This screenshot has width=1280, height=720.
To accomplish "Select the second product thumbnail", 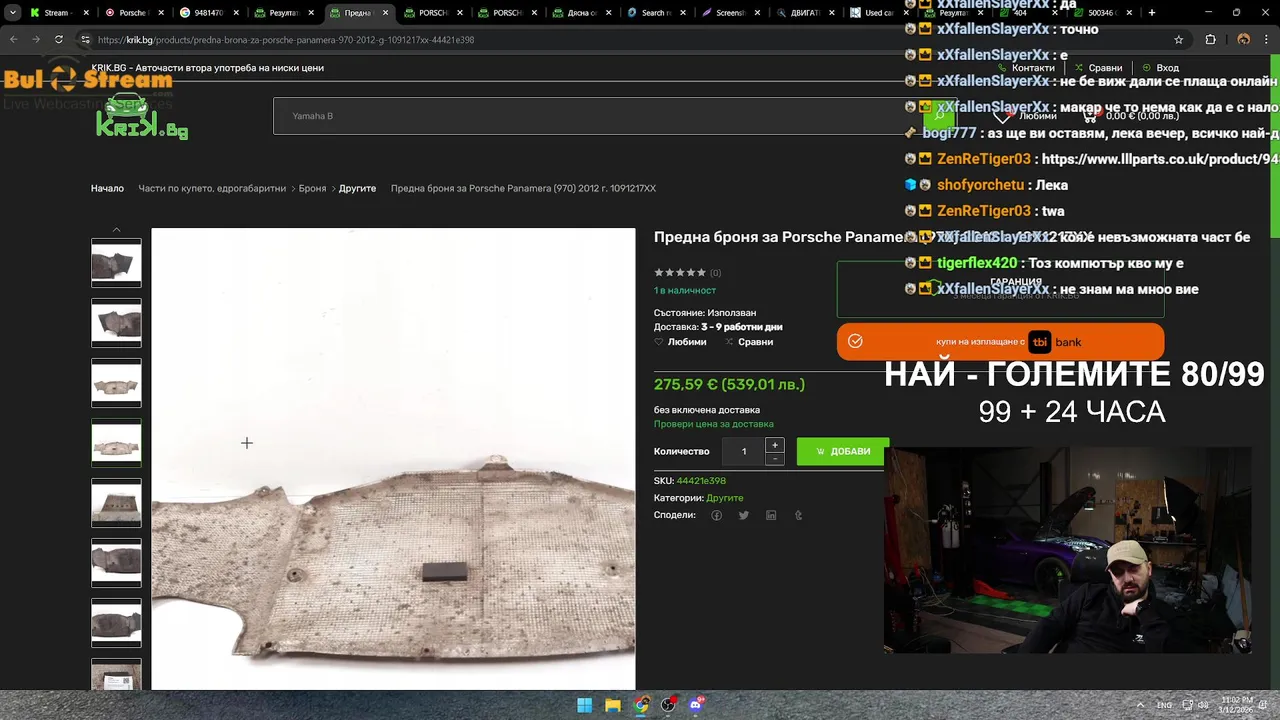I will click(x=116, y=323).
